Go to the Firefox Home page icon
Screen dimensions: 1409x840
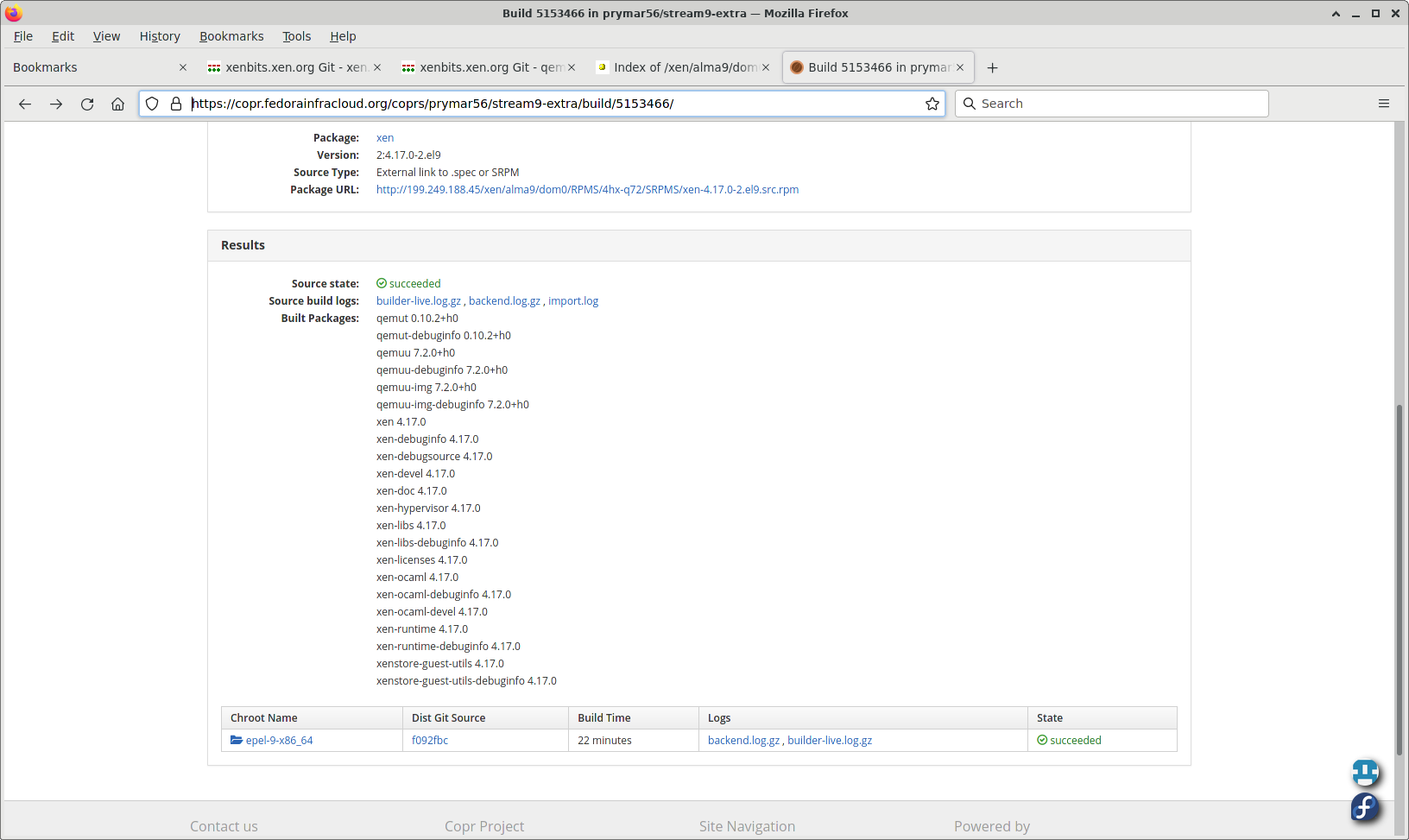click(118, 104)
